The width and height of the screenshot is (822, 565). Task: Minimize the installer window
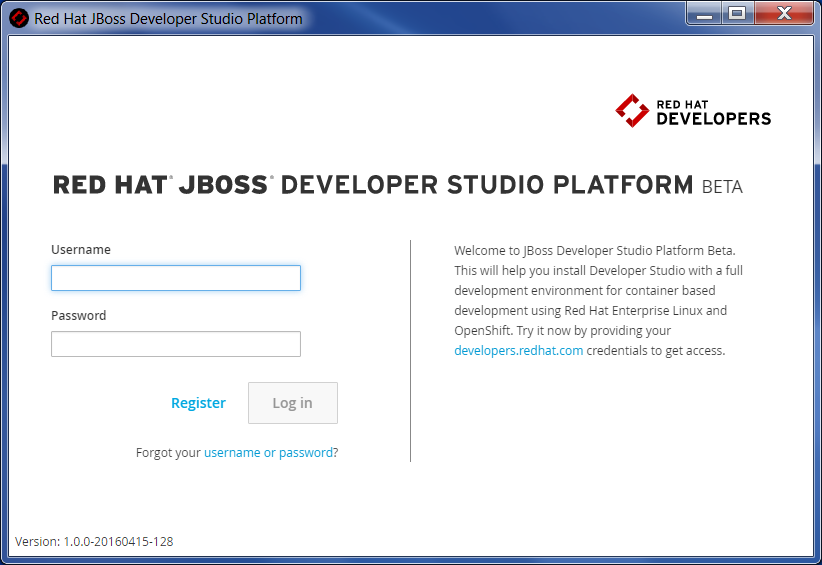[704, 13]
